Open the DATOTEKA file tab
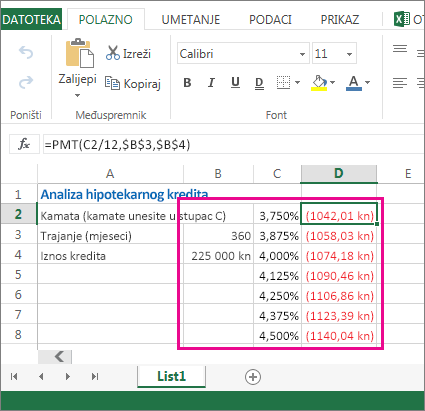425x411 pixels. click(31, 19)
